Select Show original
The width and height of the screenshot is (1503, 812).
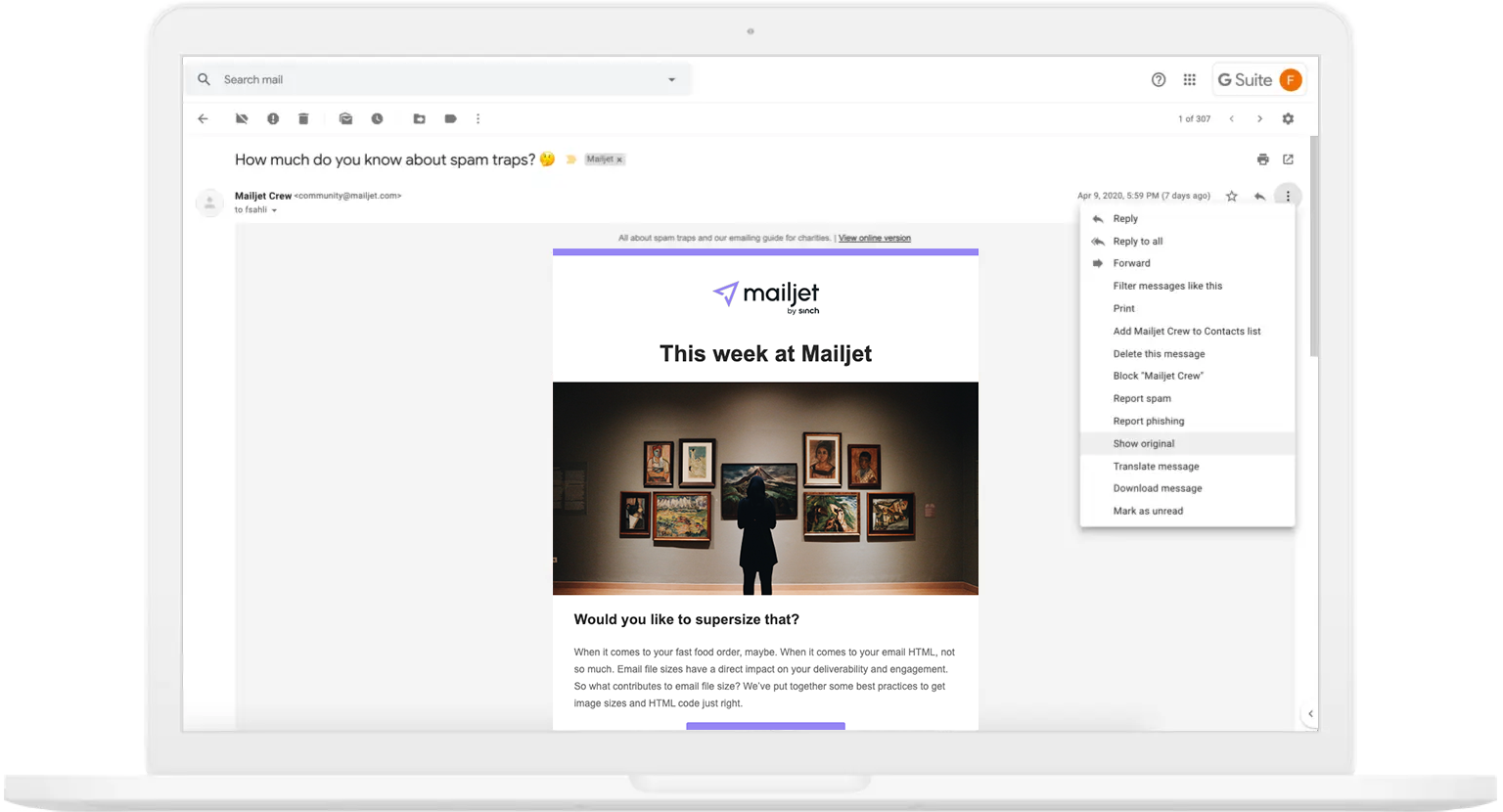pyautogui.click(x=1187, y=443)
